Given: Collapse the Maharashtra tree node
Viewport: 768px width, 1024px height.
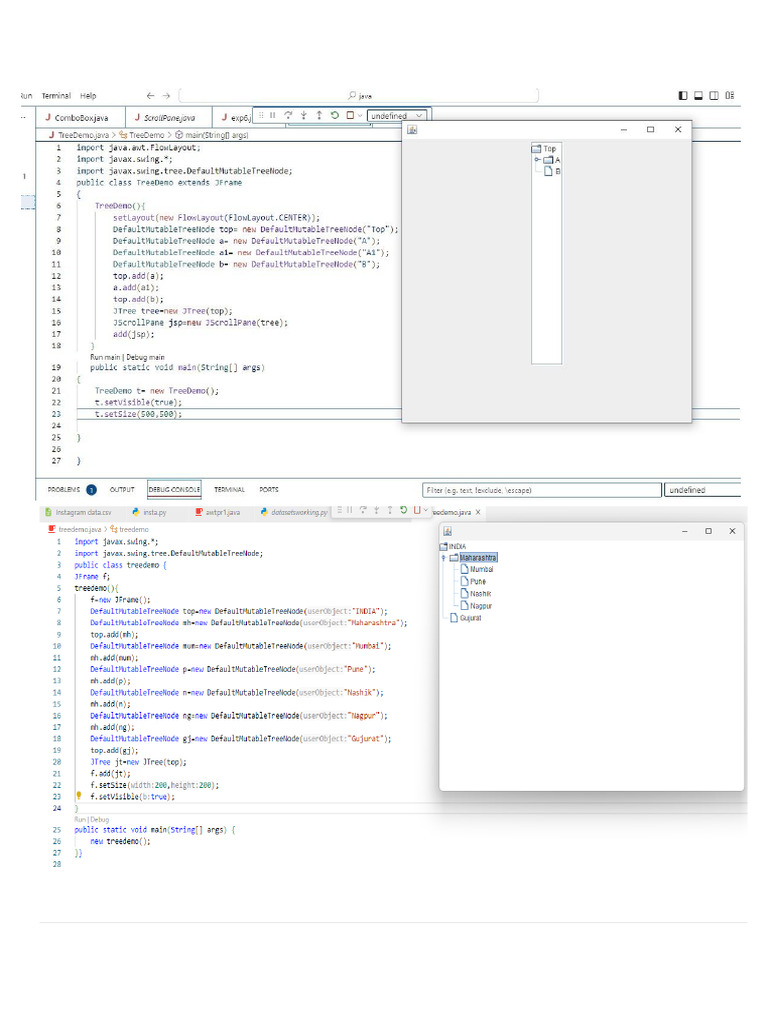Looking at the screenshot, I should pyautogui.click(x=444, y=558).
